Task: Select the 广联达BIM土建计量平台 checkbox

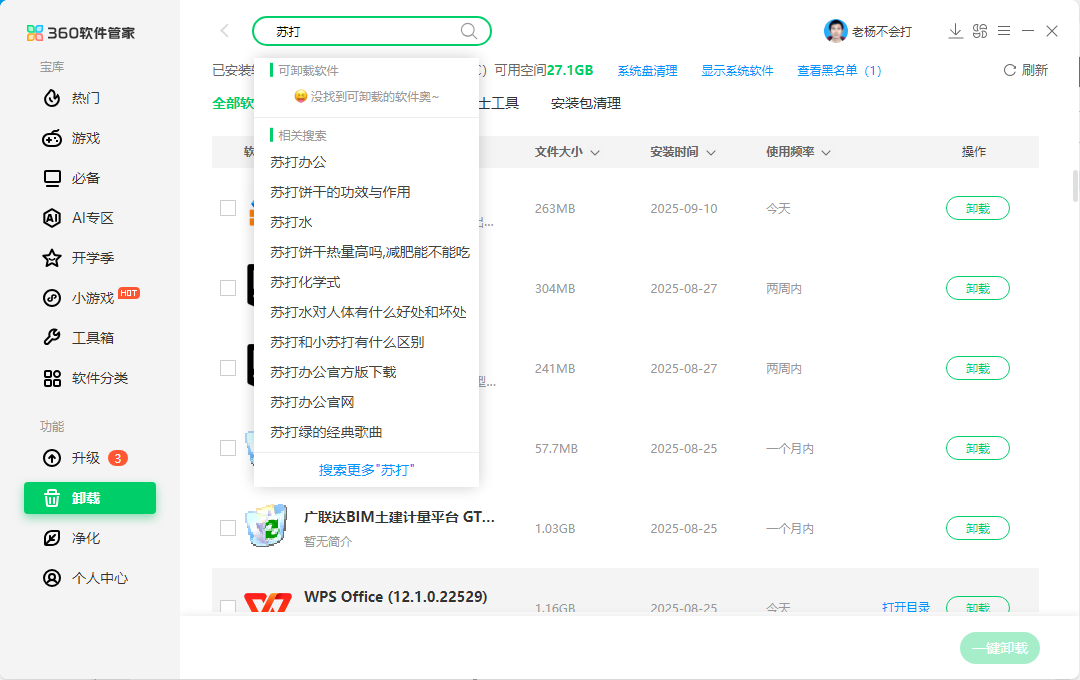Action: tap(227, 527)
